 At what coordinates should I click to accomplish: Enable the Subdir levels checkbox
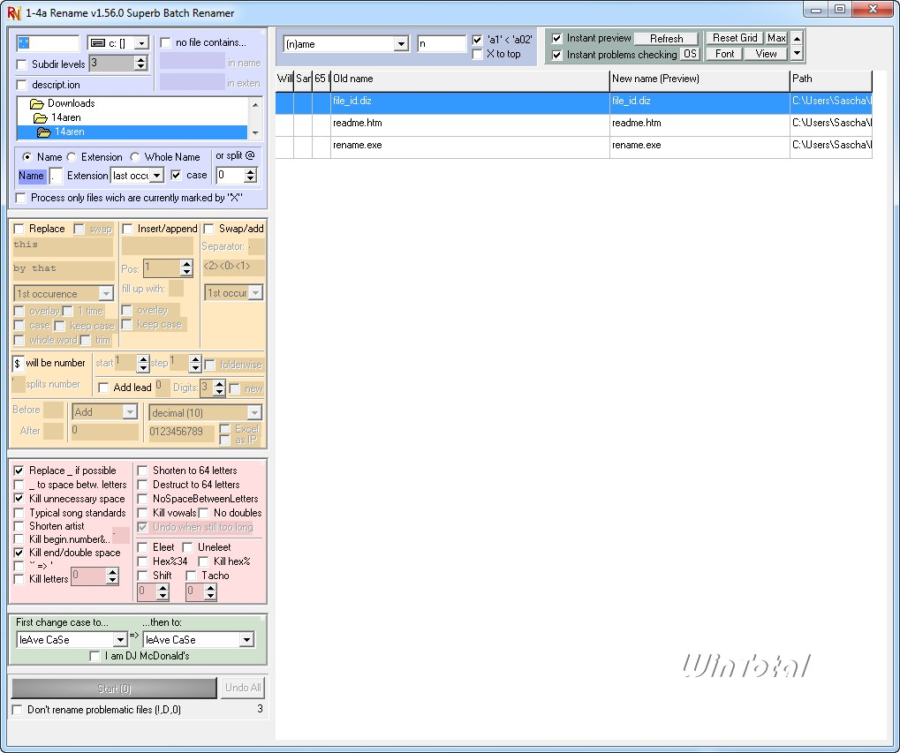[21, 64]
